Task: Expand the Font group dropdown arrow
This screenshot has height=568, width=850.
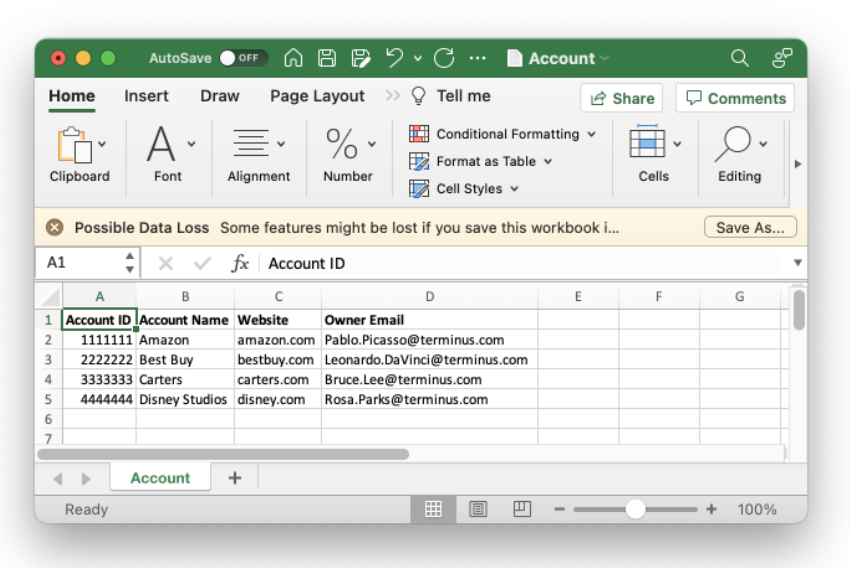Action: point(191,144)
